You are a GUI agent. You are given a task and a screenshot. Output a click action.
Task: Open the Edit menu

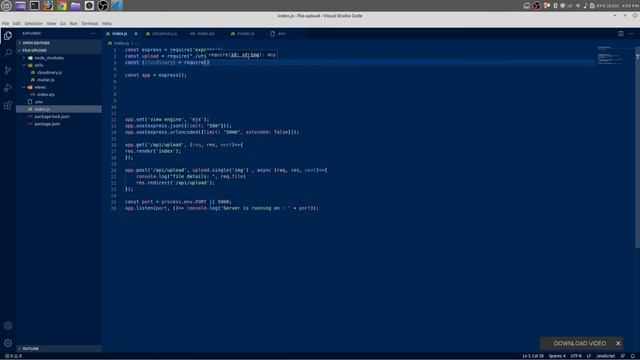[x=16, y=23]
